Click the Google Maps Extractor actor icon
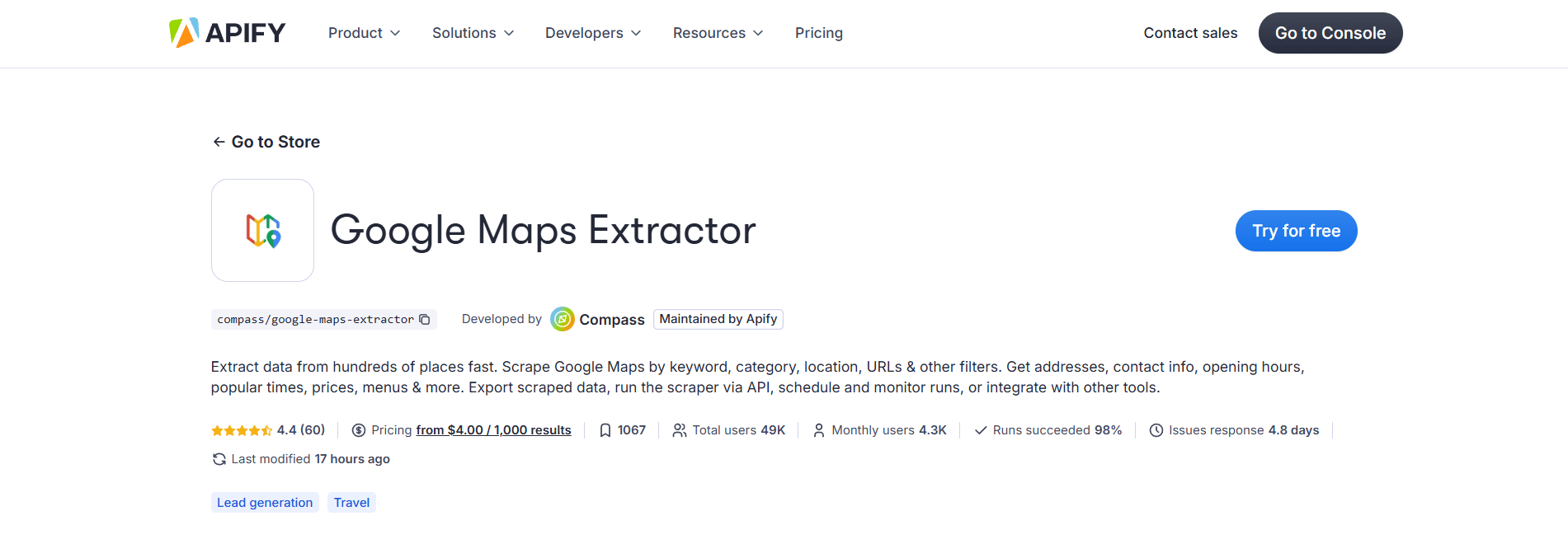 262,231
